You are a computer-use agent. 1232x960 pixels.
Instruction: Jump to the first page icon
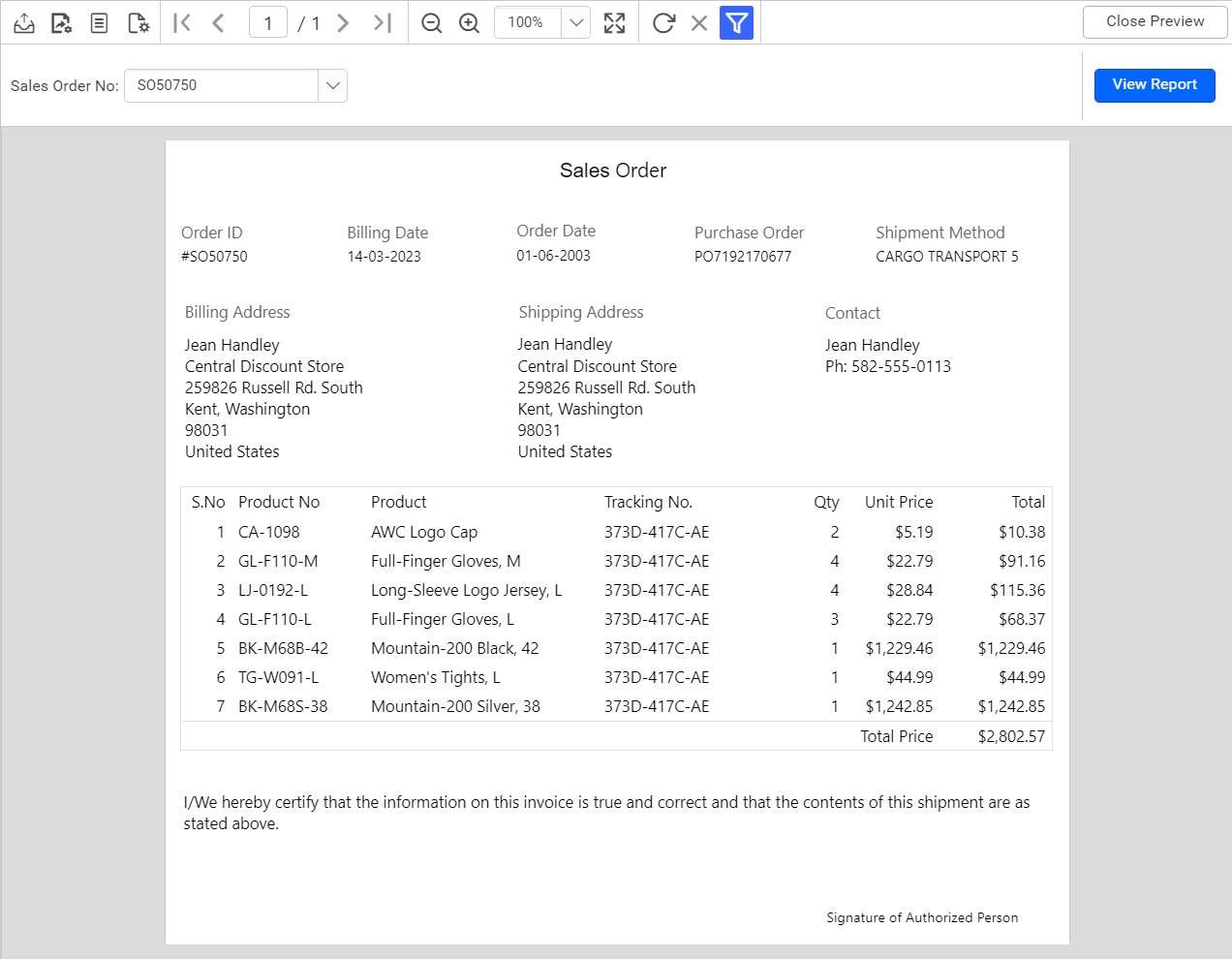coord(181,22)
